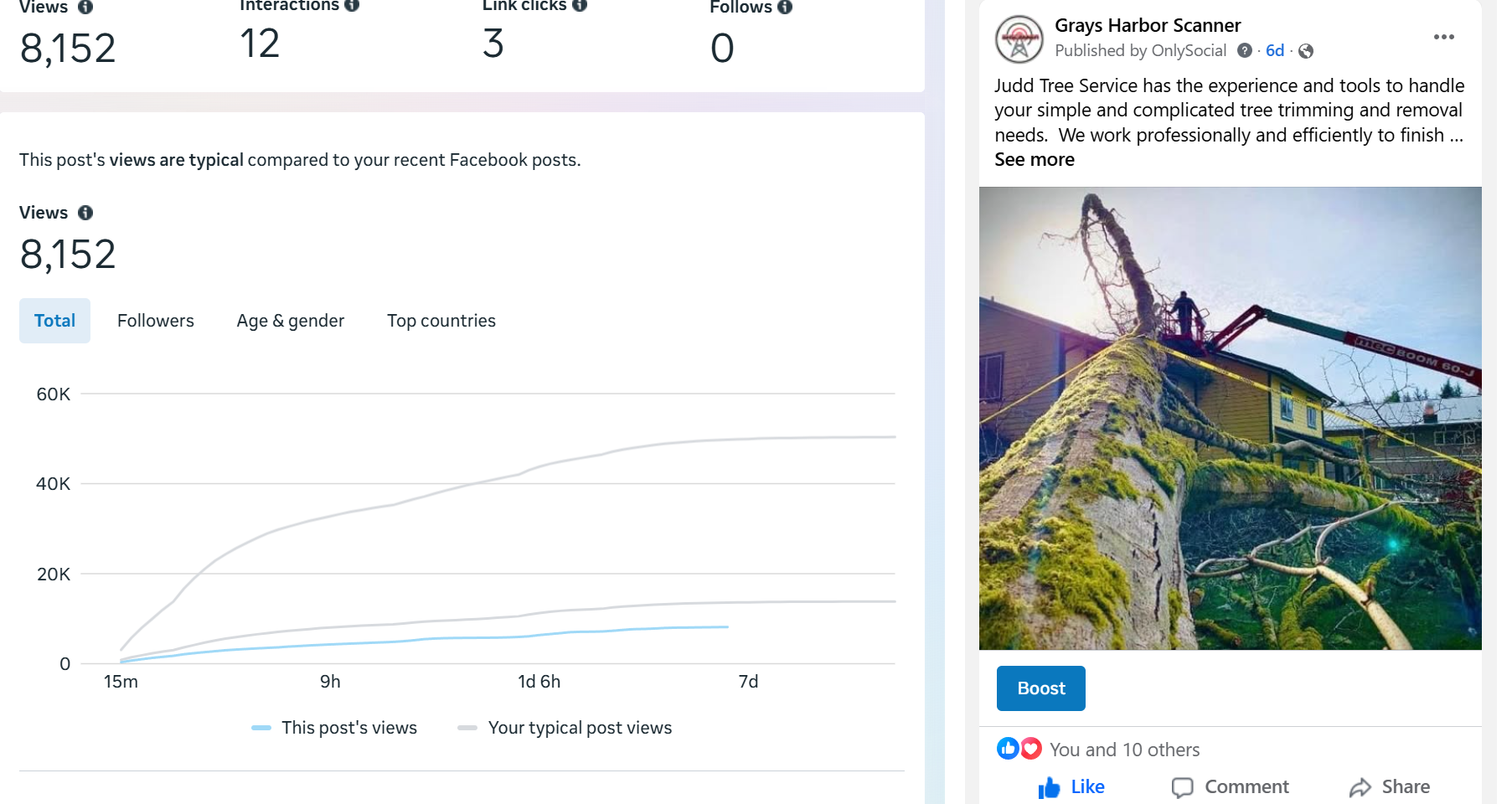Image resolution: width=1512 pixels, height=804 pixels.
Task: Expand post text with See more
Action: pyautogui.click(x=1034, y=160)
